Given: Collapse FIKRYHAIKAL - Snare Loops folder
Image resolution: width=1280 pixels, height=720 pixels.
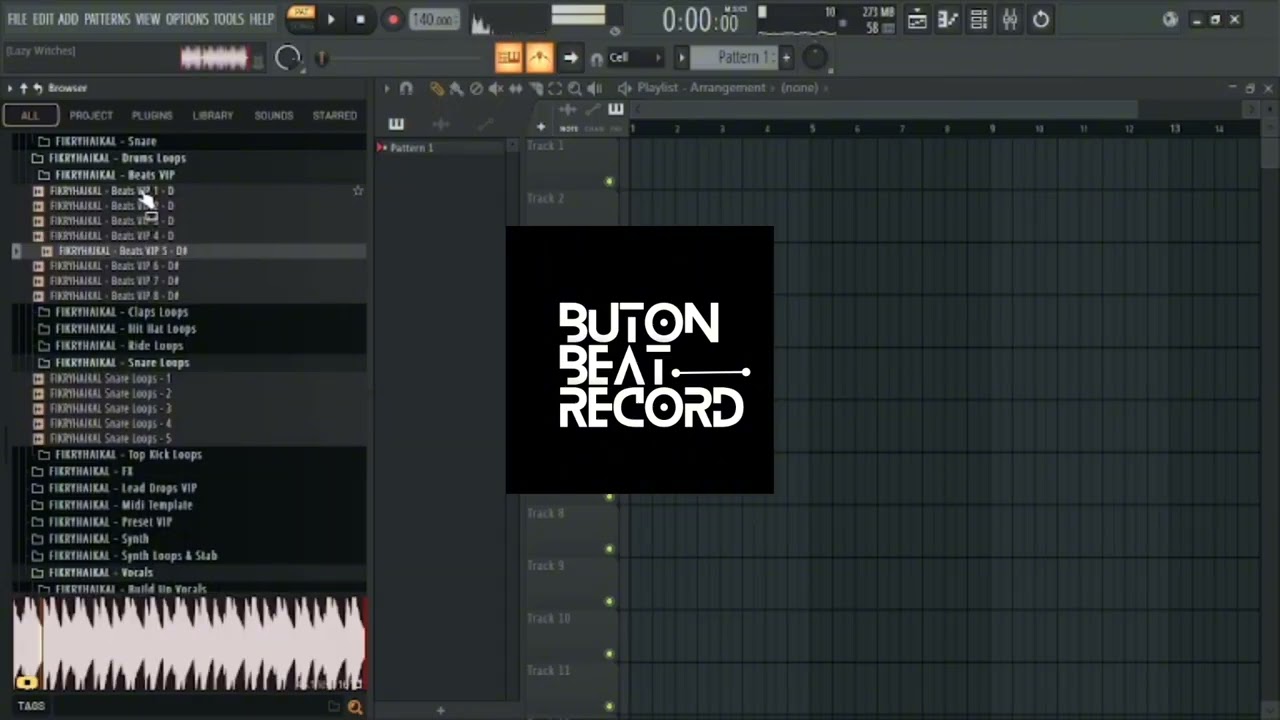Looking at the screenshot, I should tap(122, 363).
